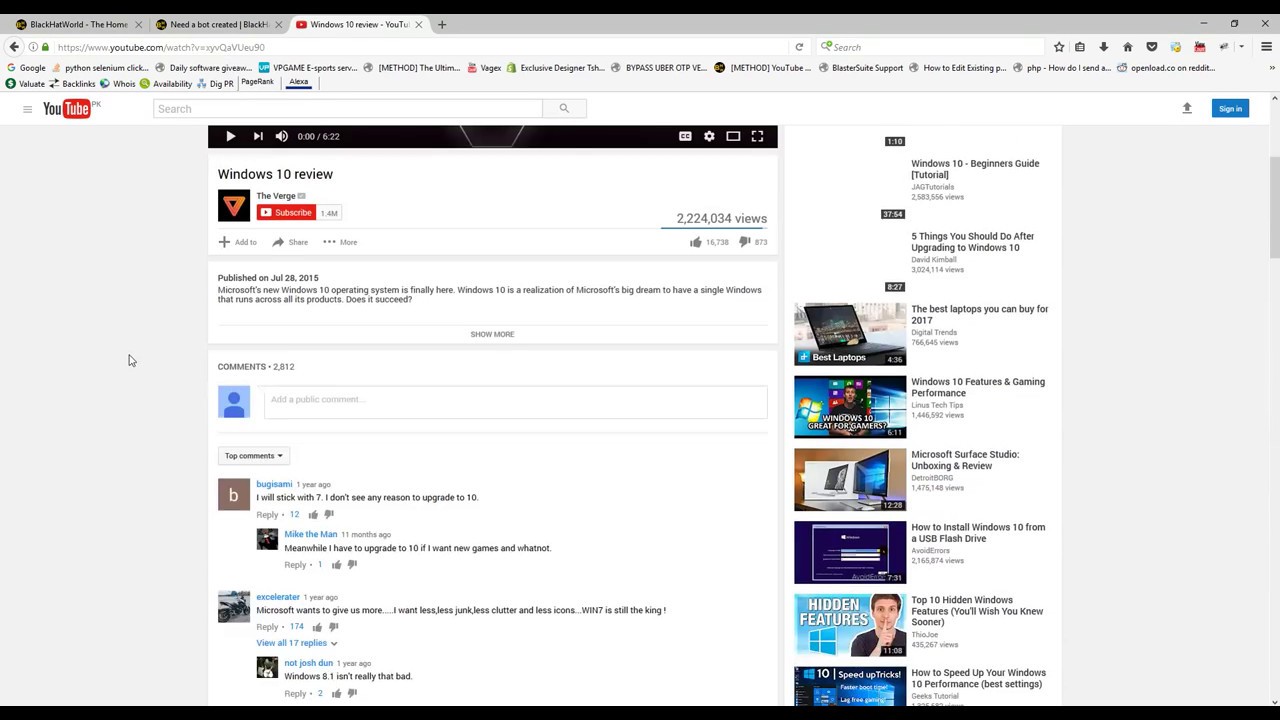Switch to BlackHatWorld - The Home tab
Viewport: 1280px width, 720px height.
coord(78,24)
